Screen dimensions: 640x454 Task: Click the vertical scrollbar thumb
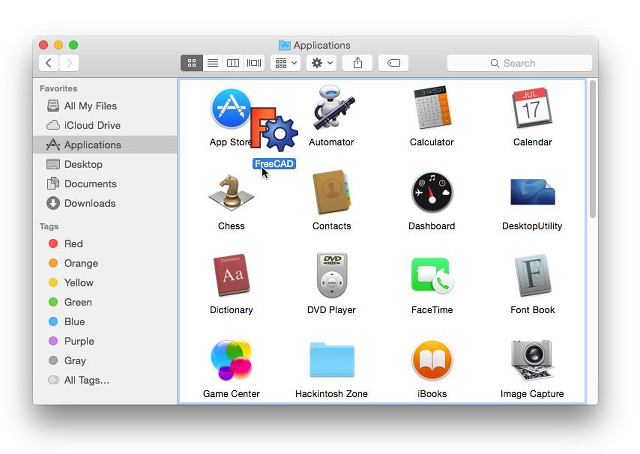click(593, 149)
